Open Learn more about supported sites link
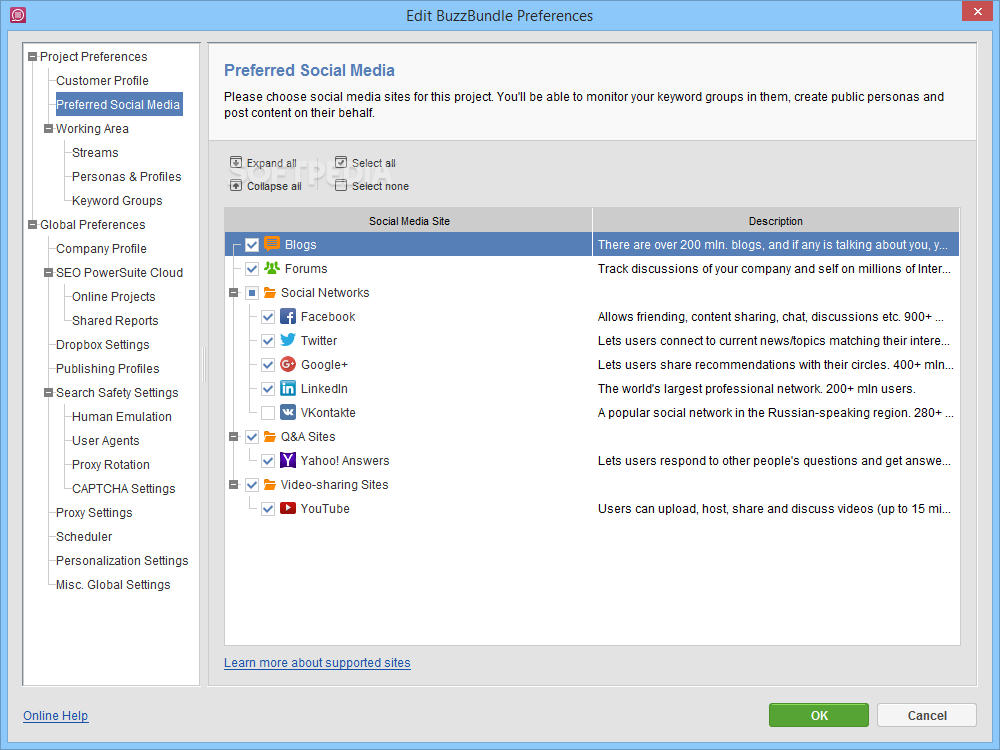Screen dimensions: 1000x750 317,663
